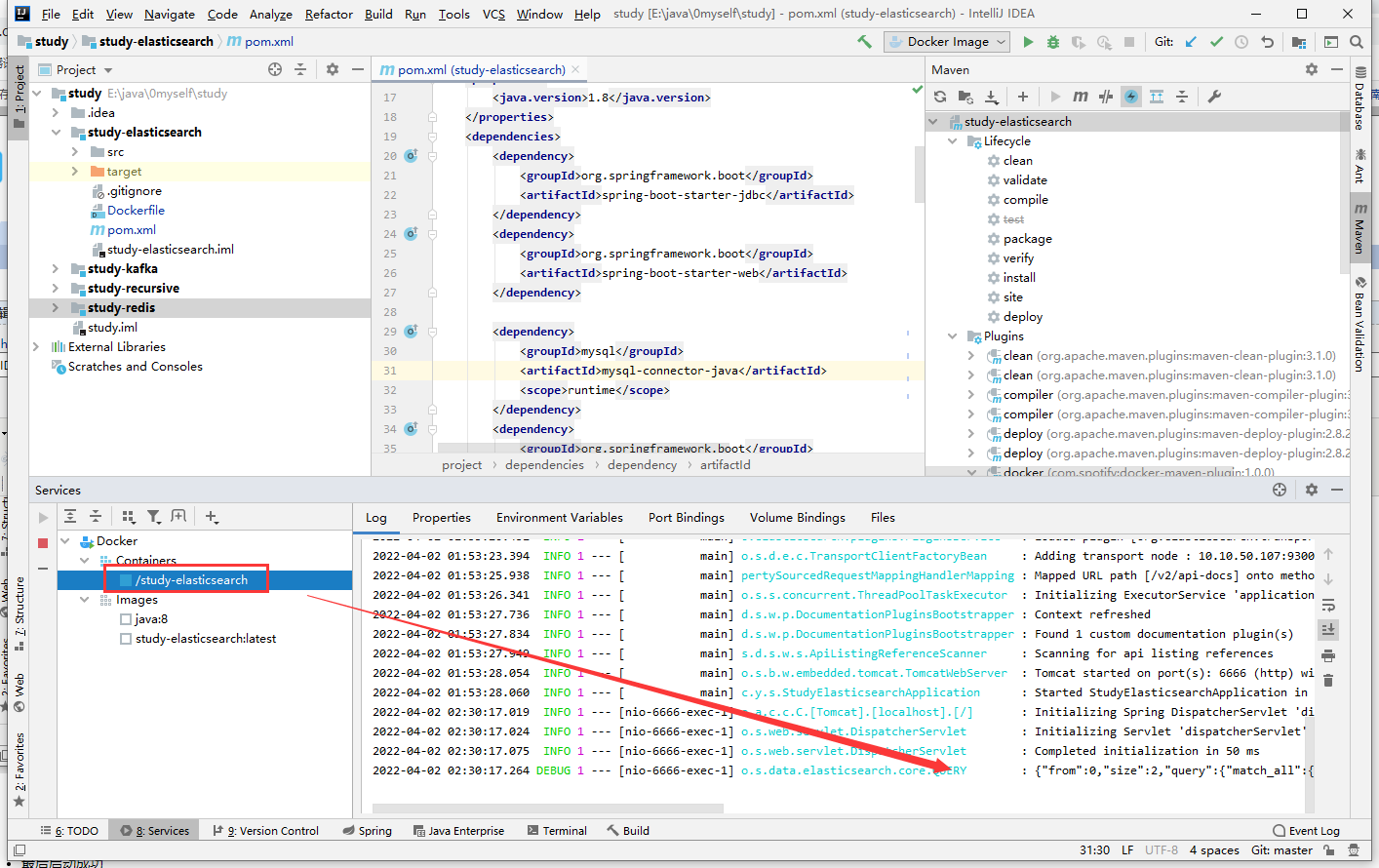Open Maven settings wrench icon

click(1214, 97)
